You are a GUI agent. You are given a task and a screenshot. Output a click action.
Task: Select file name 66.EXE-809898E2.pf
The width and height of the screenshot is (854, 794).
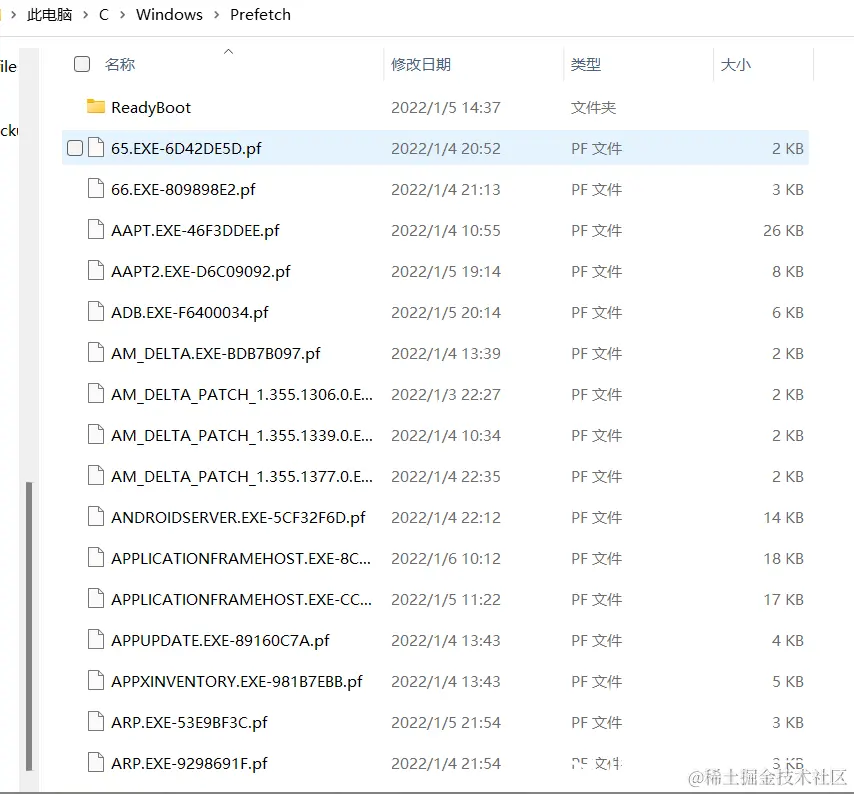tap(183, 189)
